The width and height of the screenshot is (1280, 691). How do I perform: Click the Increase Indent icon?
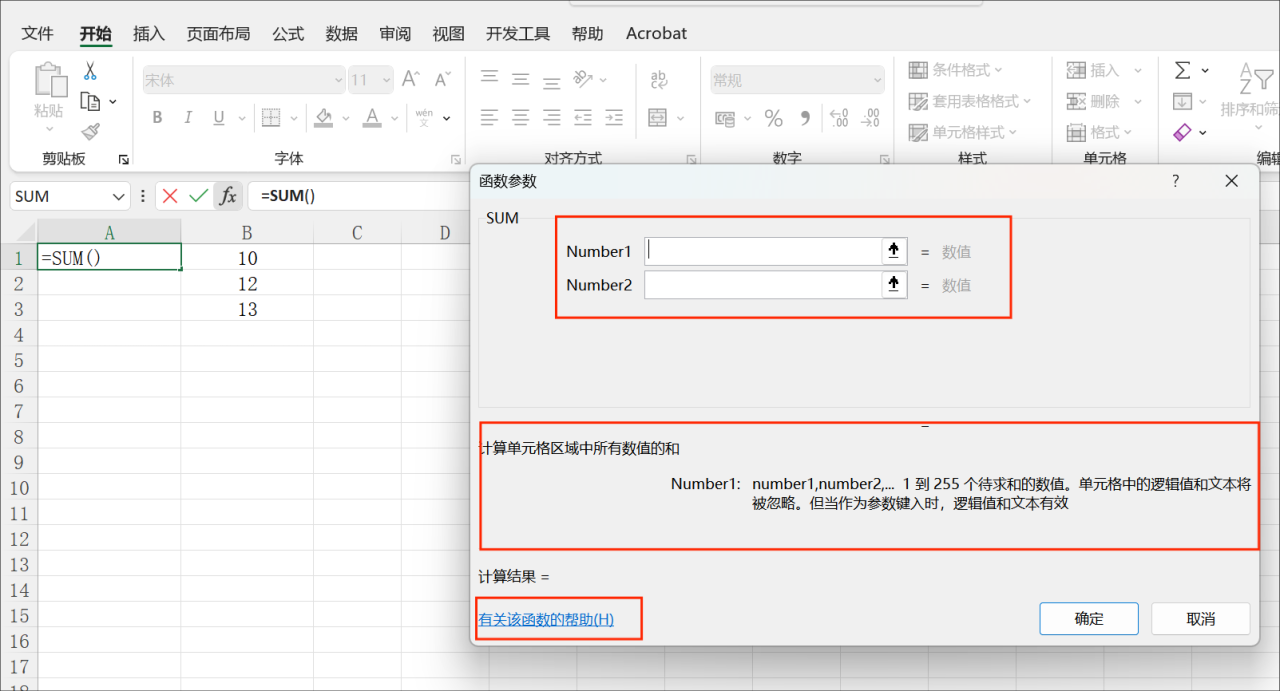[x=614, y=117]
